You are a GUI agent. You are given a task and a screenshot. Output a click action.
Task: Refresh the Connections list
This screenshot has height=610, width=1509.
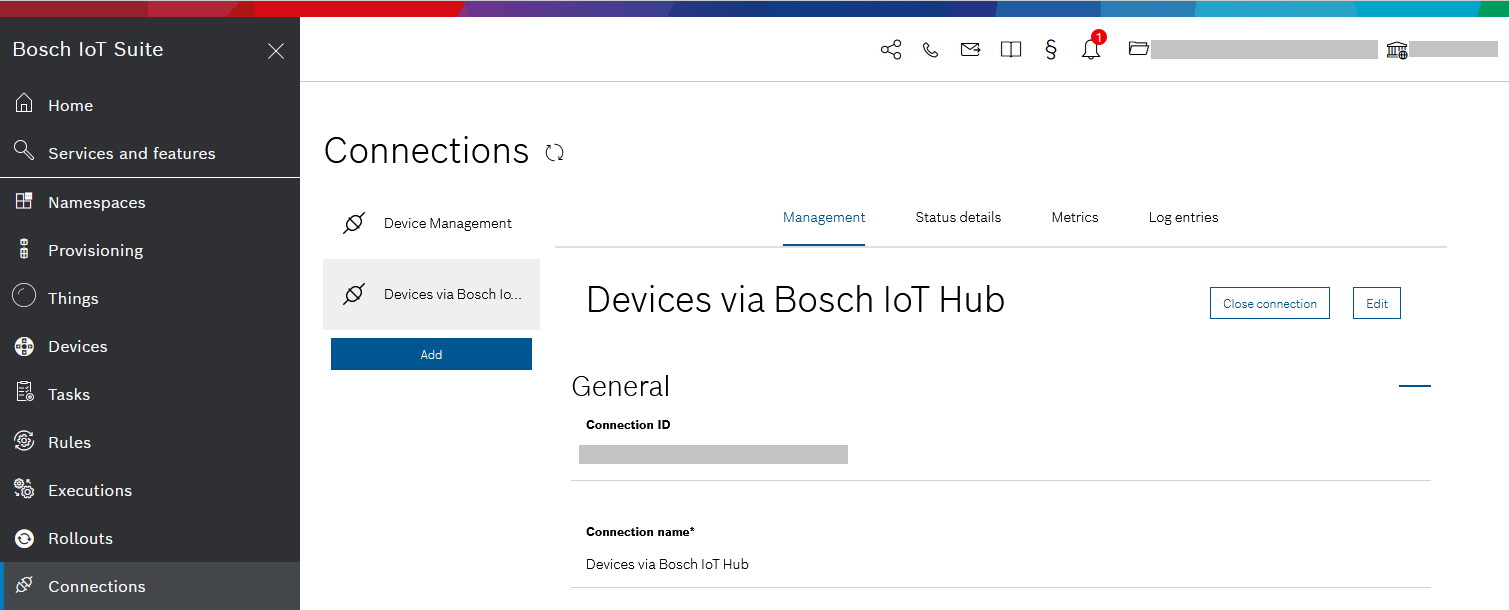click(555, 152)
